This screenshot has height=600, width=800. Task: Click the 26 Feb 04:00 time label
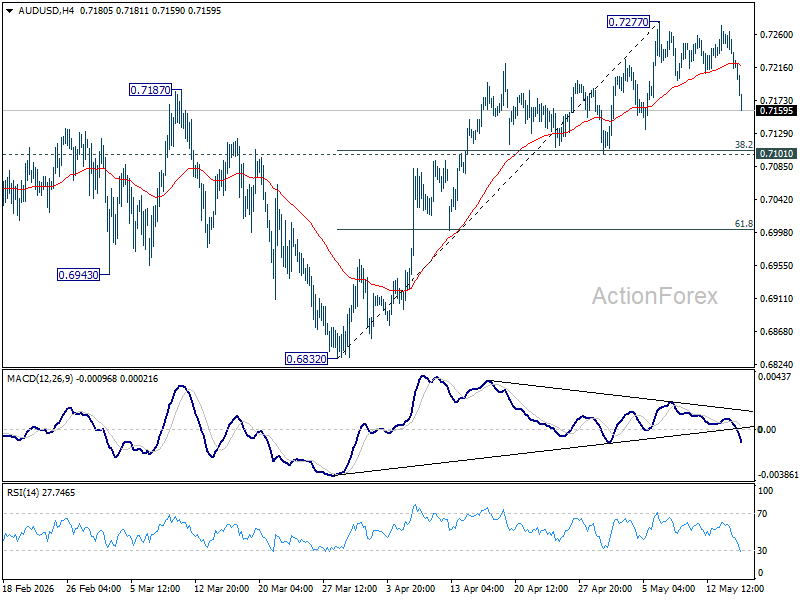[93, 589]
